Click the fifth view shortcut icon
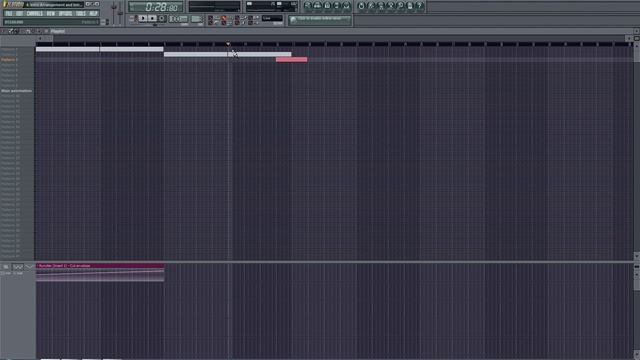The image size is (640, 360). click(x=347, y=6)
